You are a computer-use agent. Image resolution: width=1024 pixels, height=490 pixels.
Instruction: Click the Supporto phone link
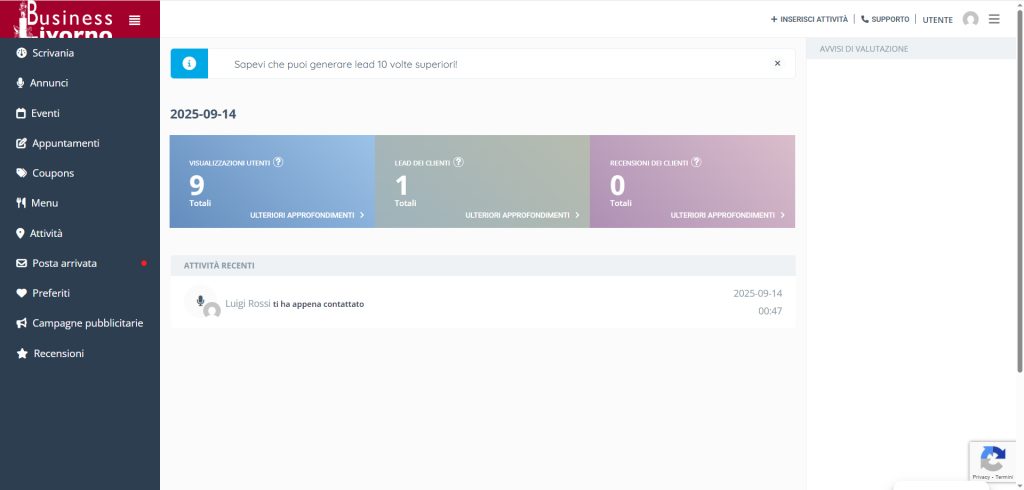click(885, 19)
